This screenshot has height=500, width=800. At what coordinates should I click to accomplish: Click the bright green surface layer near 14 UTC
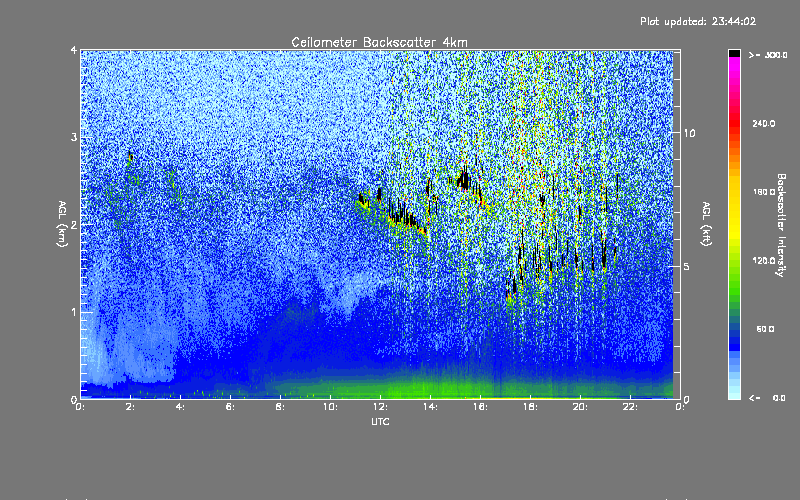pyautogui.click(x=431, y=388)
